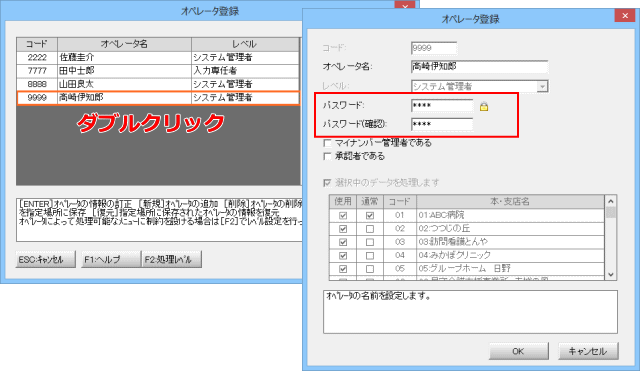Click the ESC:キャンセル button

click(45, 260)
